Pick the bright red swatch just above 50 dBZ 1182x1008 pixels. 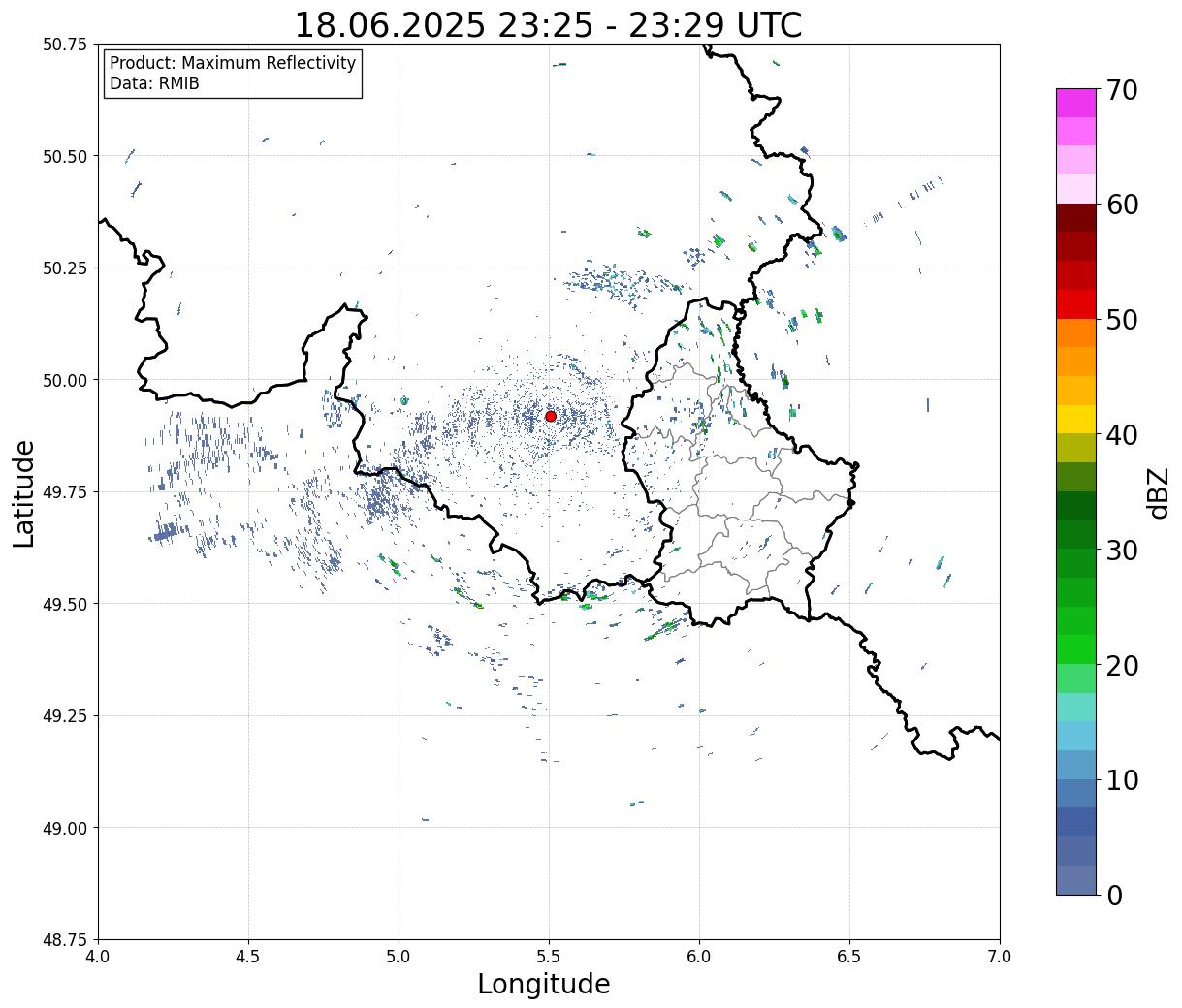point(1076,304)
